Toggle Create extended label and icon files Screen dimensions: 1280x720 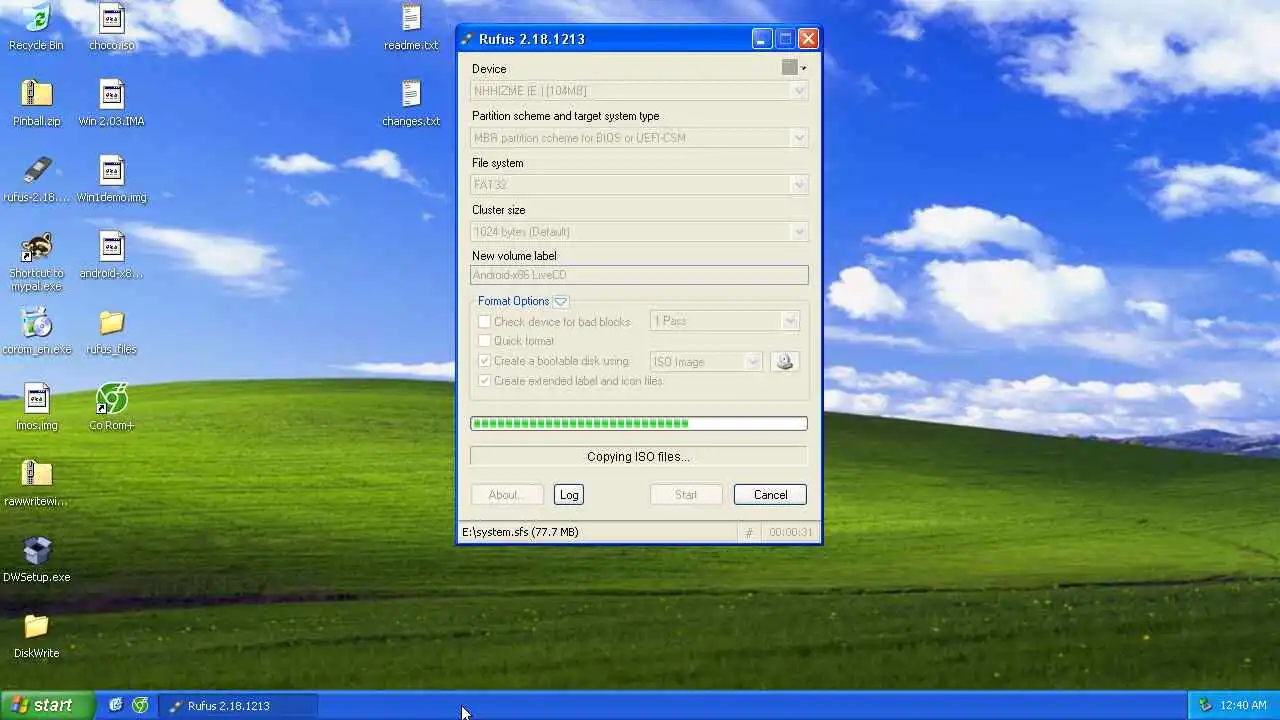pos(484,381)
